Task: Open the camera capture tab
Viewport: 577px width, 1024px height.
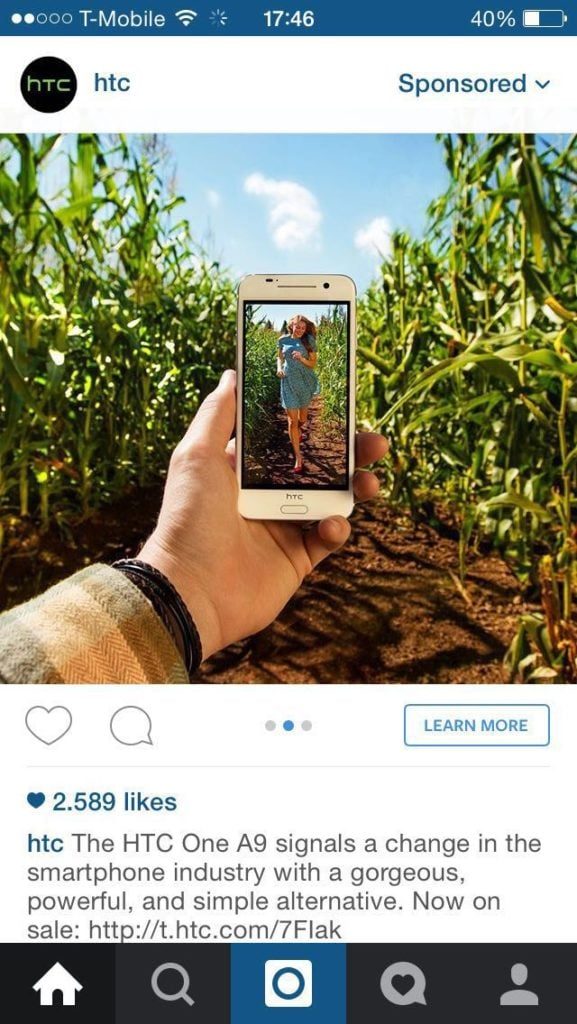Action: coord(288,984)
